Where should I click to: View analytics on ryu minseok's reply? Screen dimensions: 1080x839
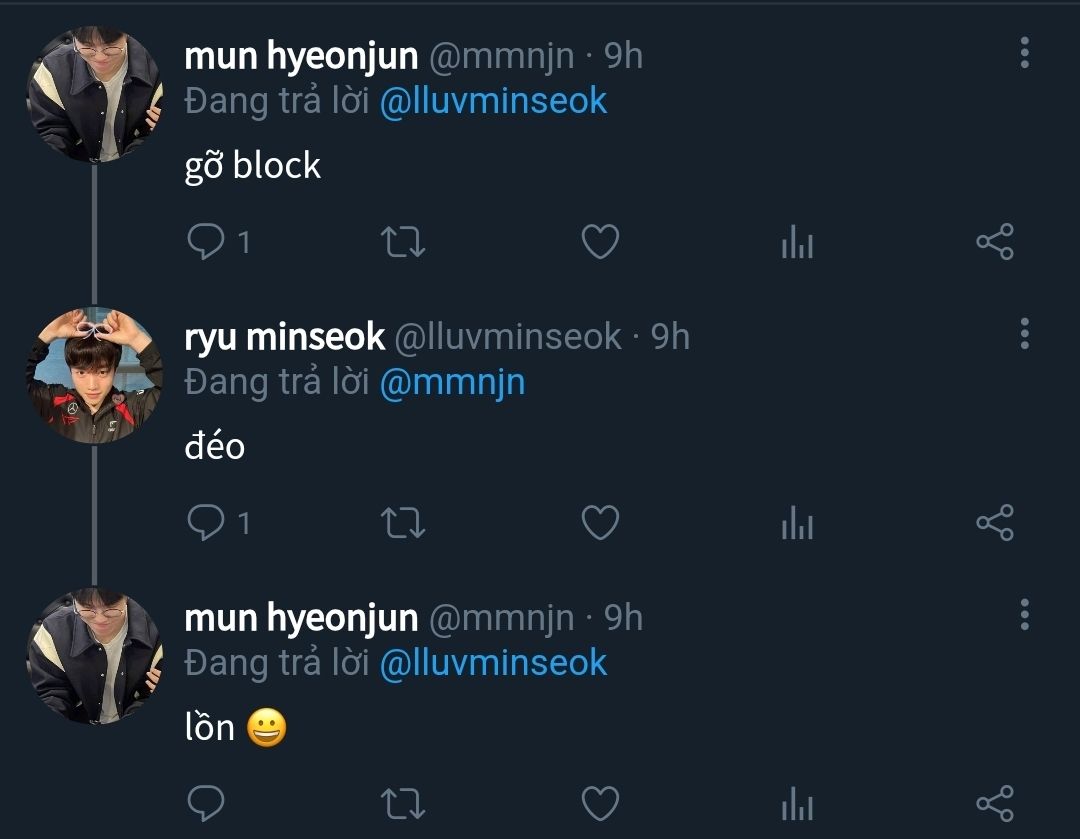tap(797, 523)
